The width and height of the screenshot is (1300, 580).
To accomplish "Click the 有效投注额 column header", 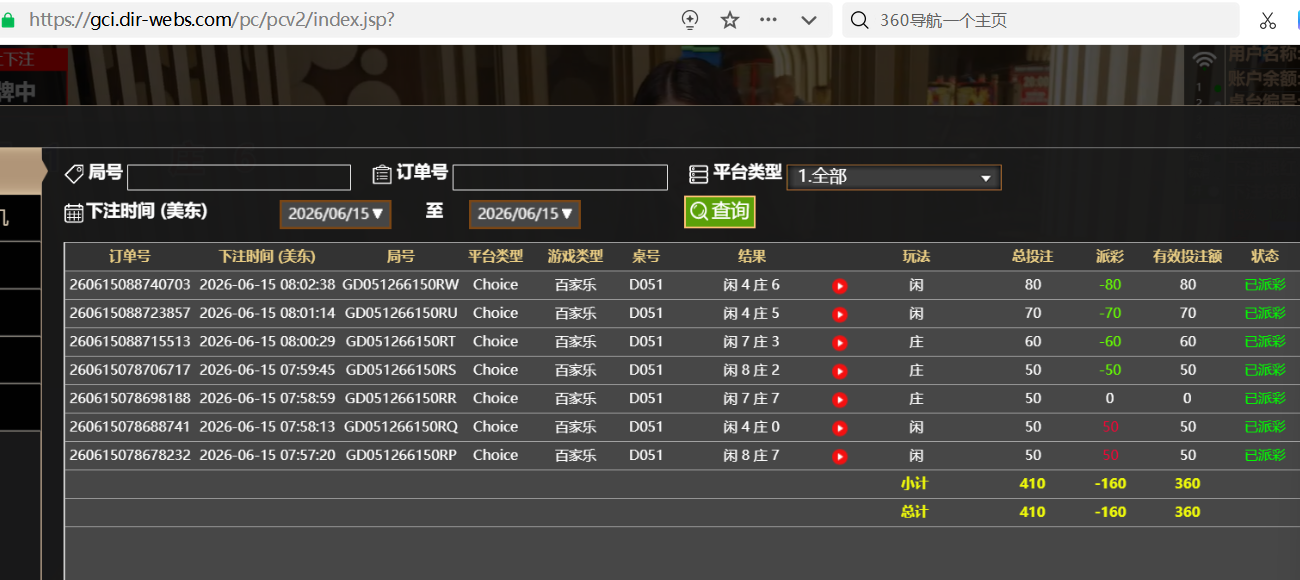I will coord(1187,256).
